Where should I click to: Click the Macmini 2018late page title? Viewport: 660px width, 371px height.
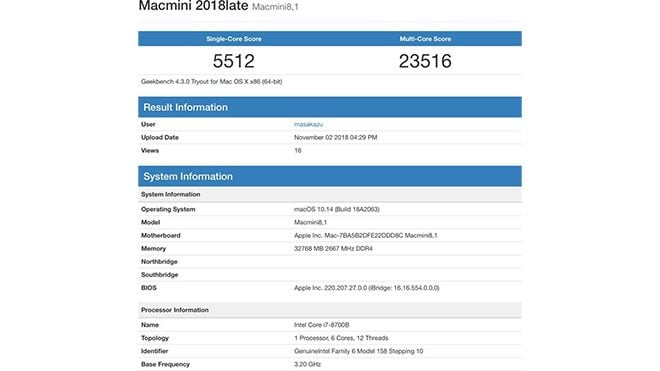click(x=193, y=6)
